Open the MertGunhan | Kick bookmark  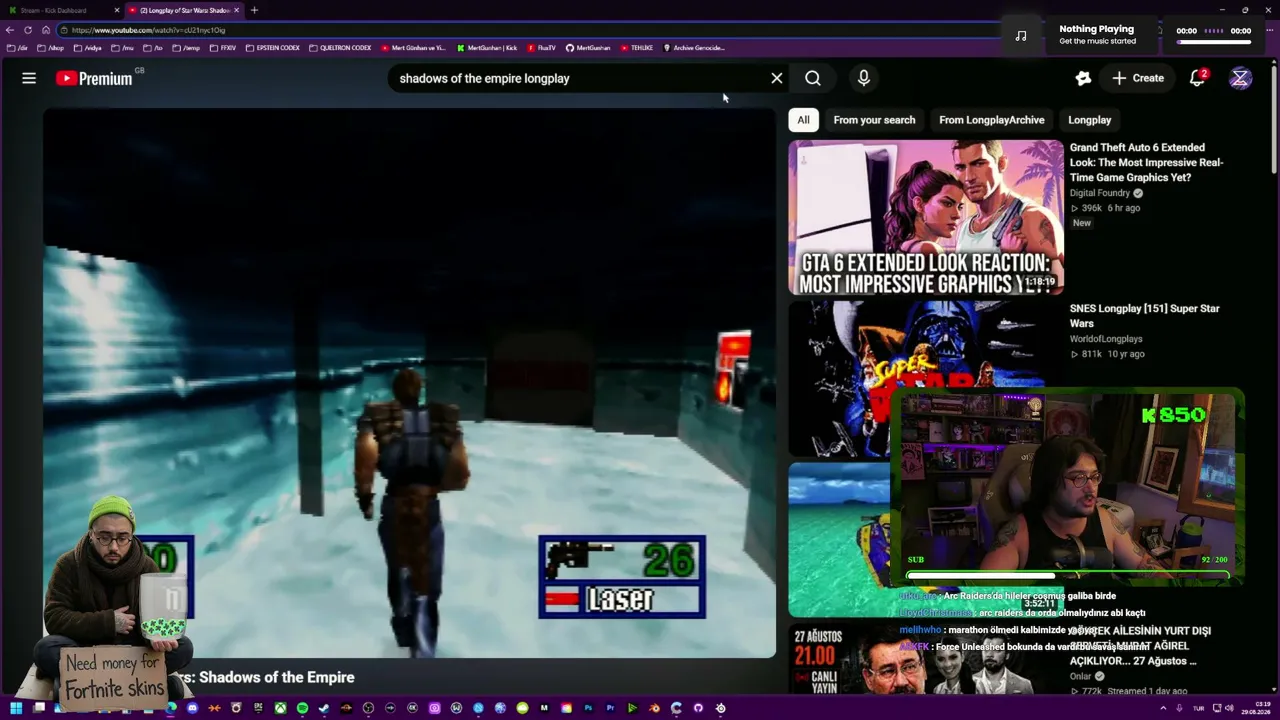point(487,48)
